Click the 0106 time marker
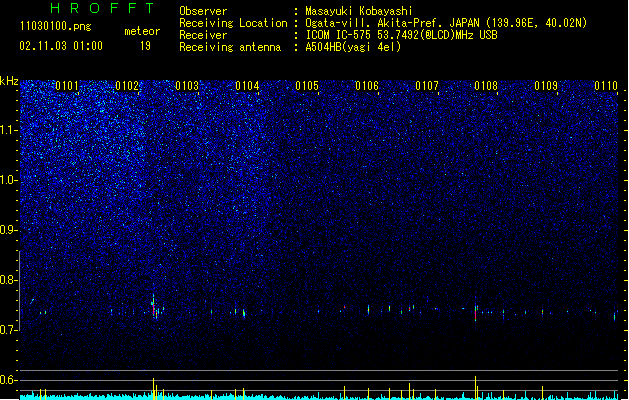 pos(367,86)
